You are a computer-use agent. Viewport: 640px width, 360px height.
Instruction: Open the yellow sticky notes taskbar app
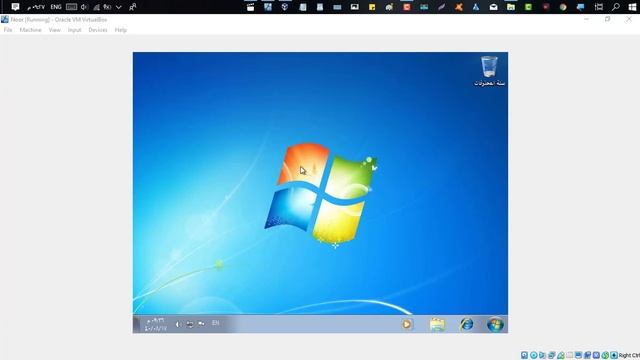point(372,7)
